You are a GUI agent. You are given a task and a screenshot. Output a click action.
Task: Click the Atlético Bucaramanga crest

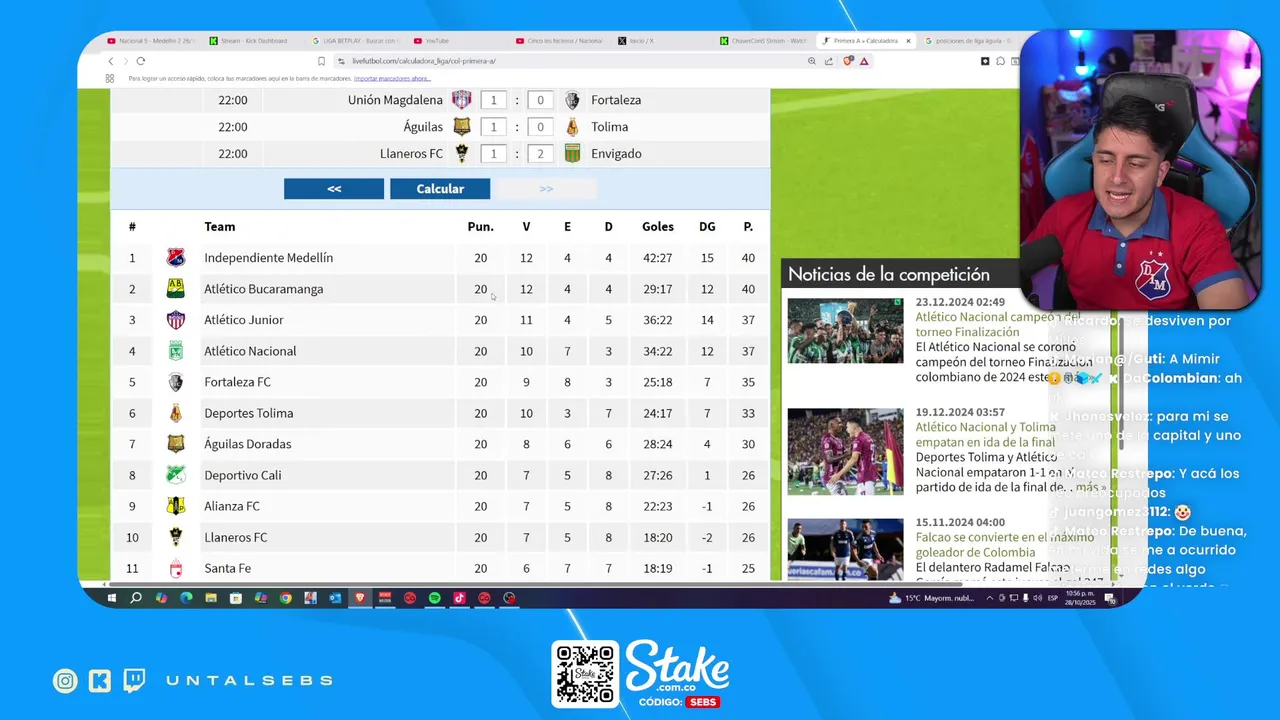coord(176,289)
